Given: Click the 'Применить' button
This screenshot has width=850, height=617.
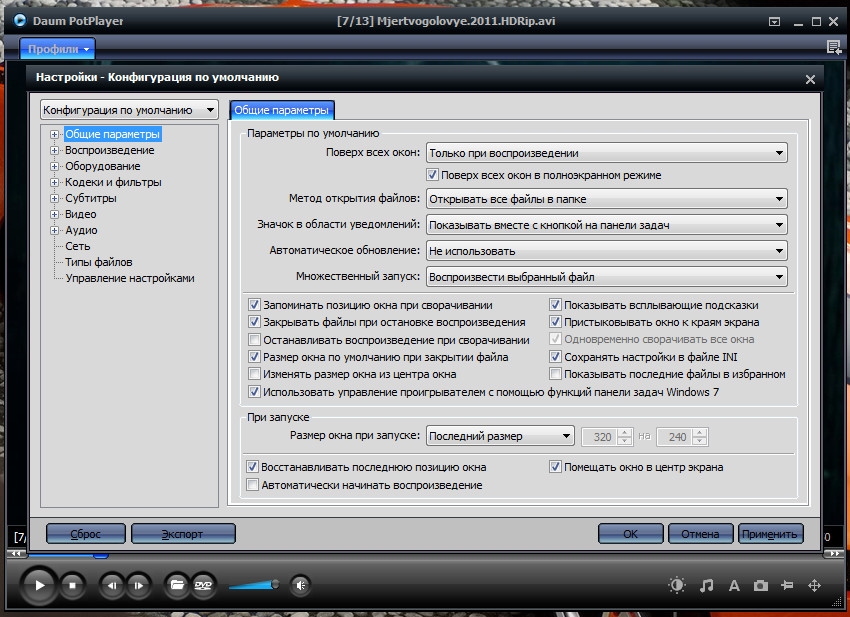Looking at the screenshot, I should pos(770,534).
